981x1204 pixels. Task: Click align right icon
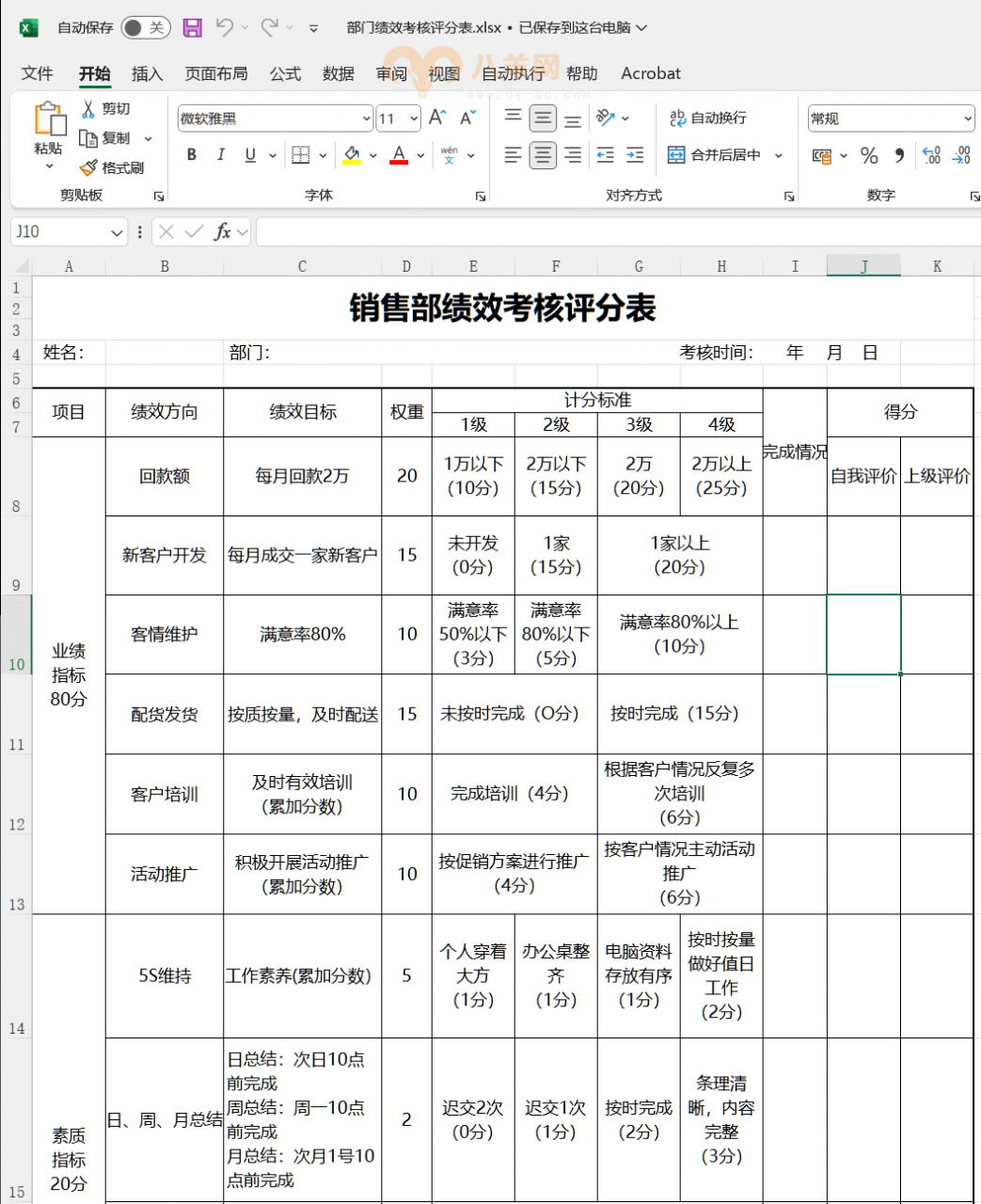pos(573,155)
